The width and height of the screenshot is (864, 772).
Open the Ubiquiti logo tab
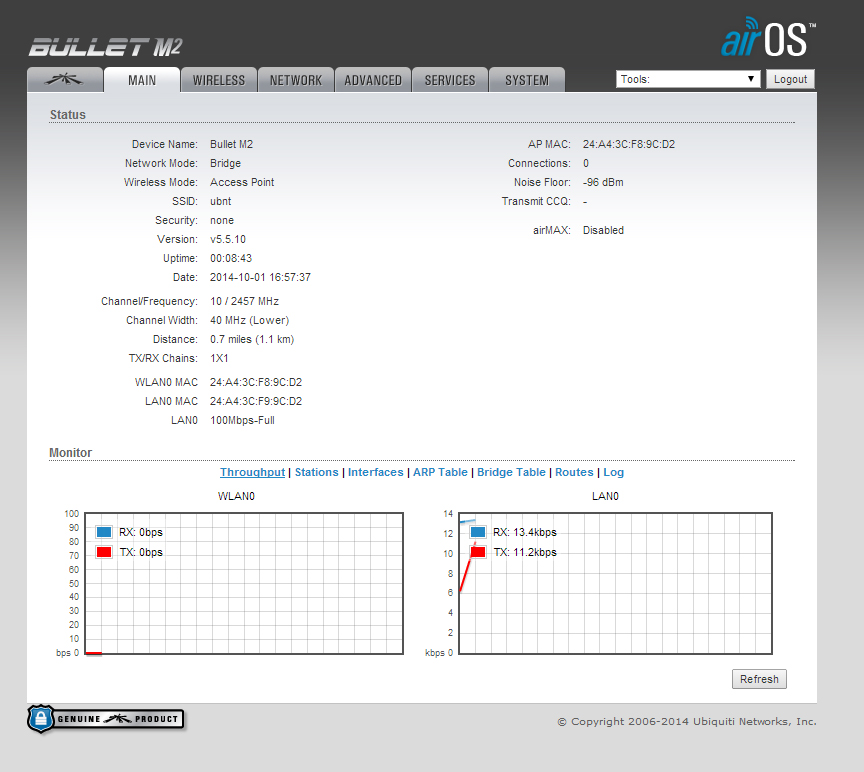tap(65, 80)
